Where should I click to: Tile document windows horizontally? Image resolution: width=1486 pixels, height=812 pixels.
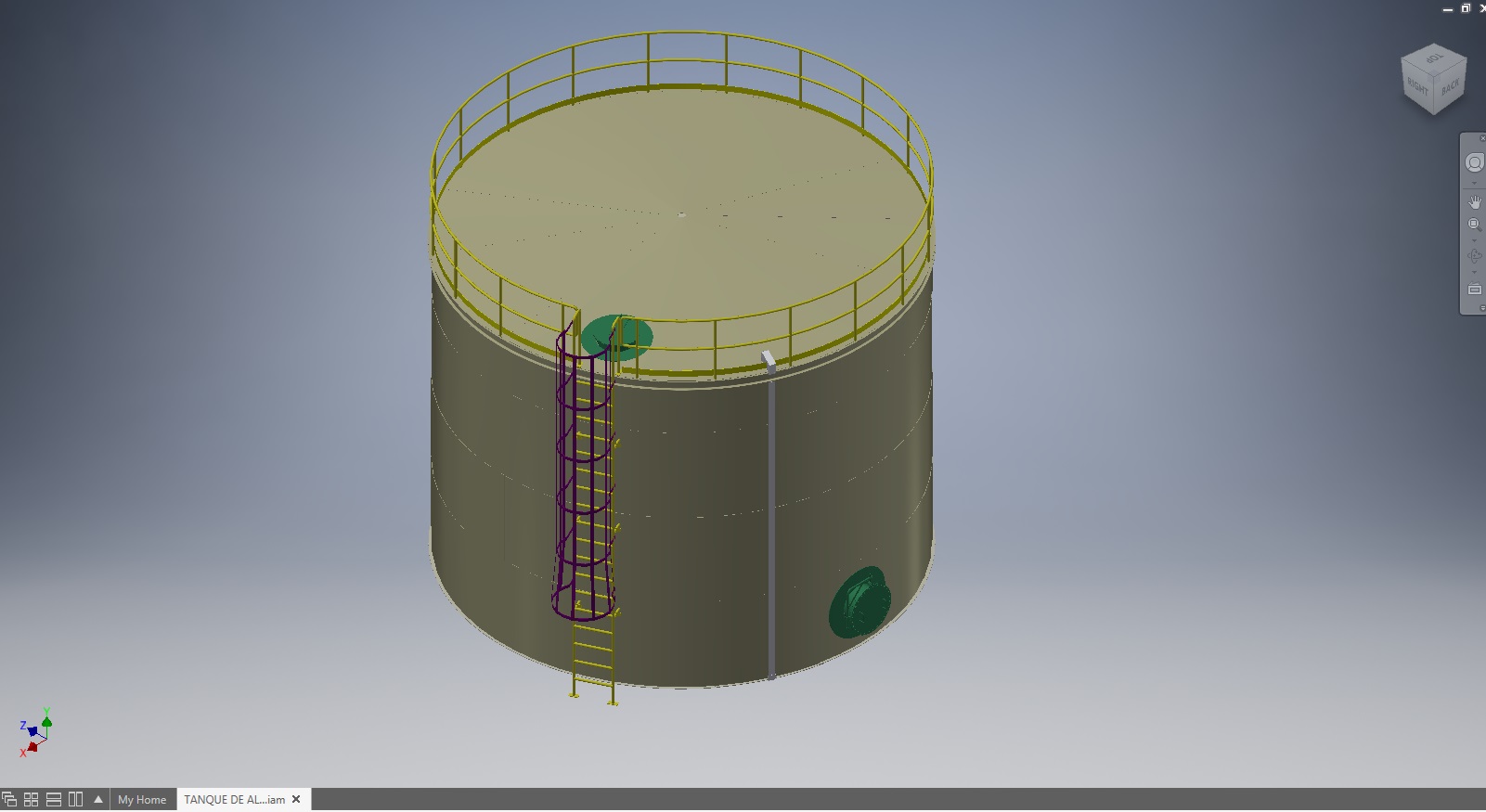pos(53,799)
